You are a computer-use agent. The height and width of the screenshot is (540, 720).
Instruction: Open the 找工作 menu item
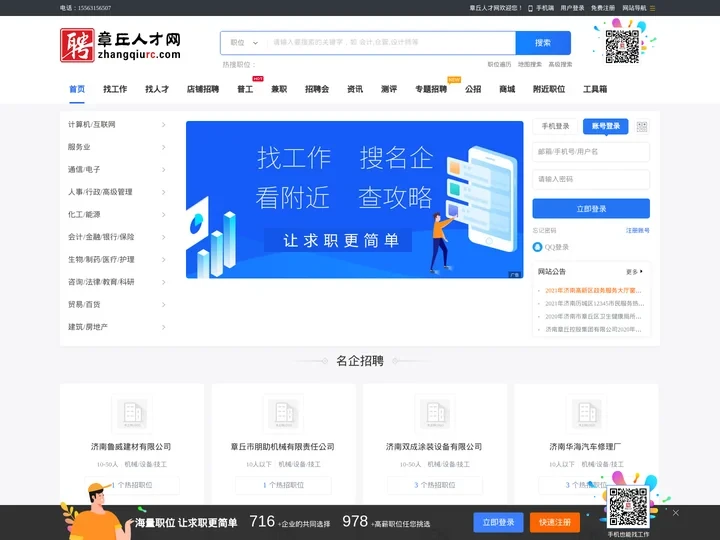[115, 89]
